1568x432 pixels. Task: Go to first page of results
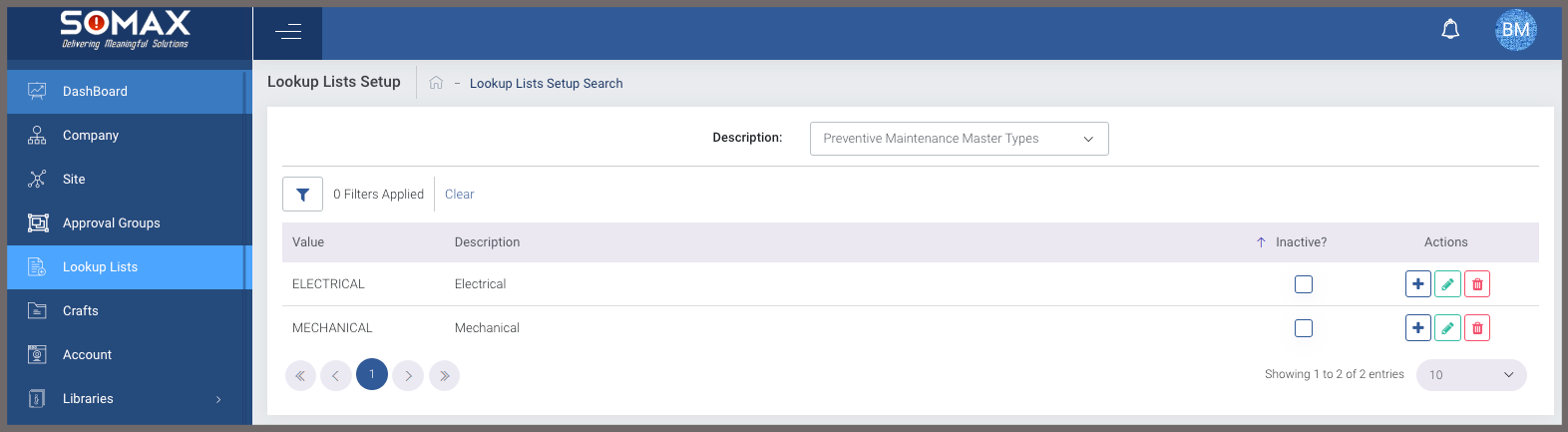coord(300,375)
